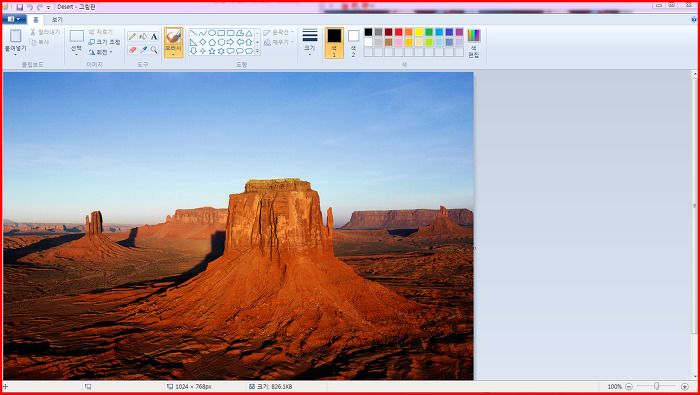Image resolution: width=700 pixels, height=395 pixels.
Task: Pick the dark red swatch in palette
Action: 388,32
